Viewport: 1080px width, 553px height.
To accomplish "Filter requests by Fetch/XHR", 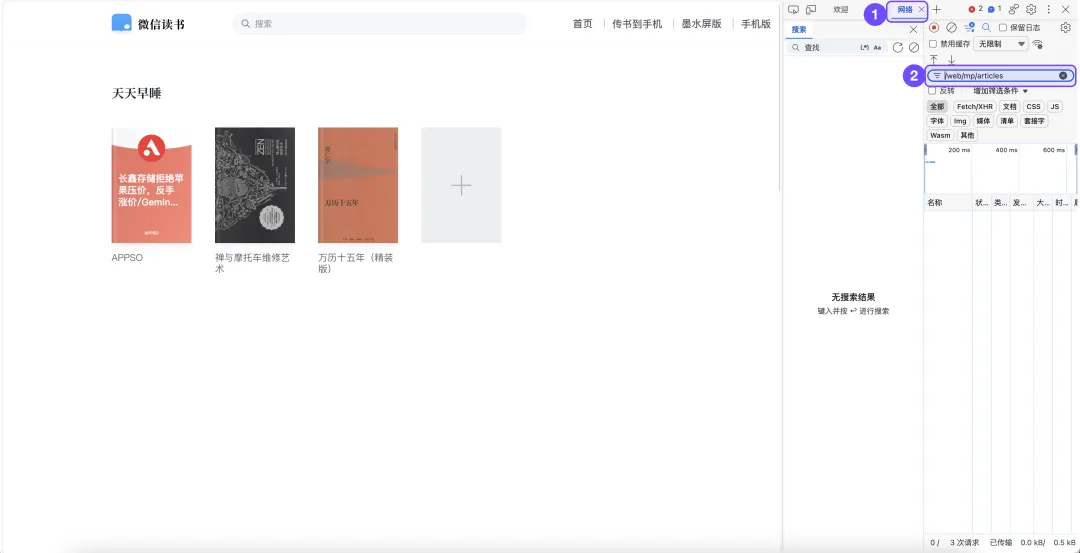I will click(975, 107).
